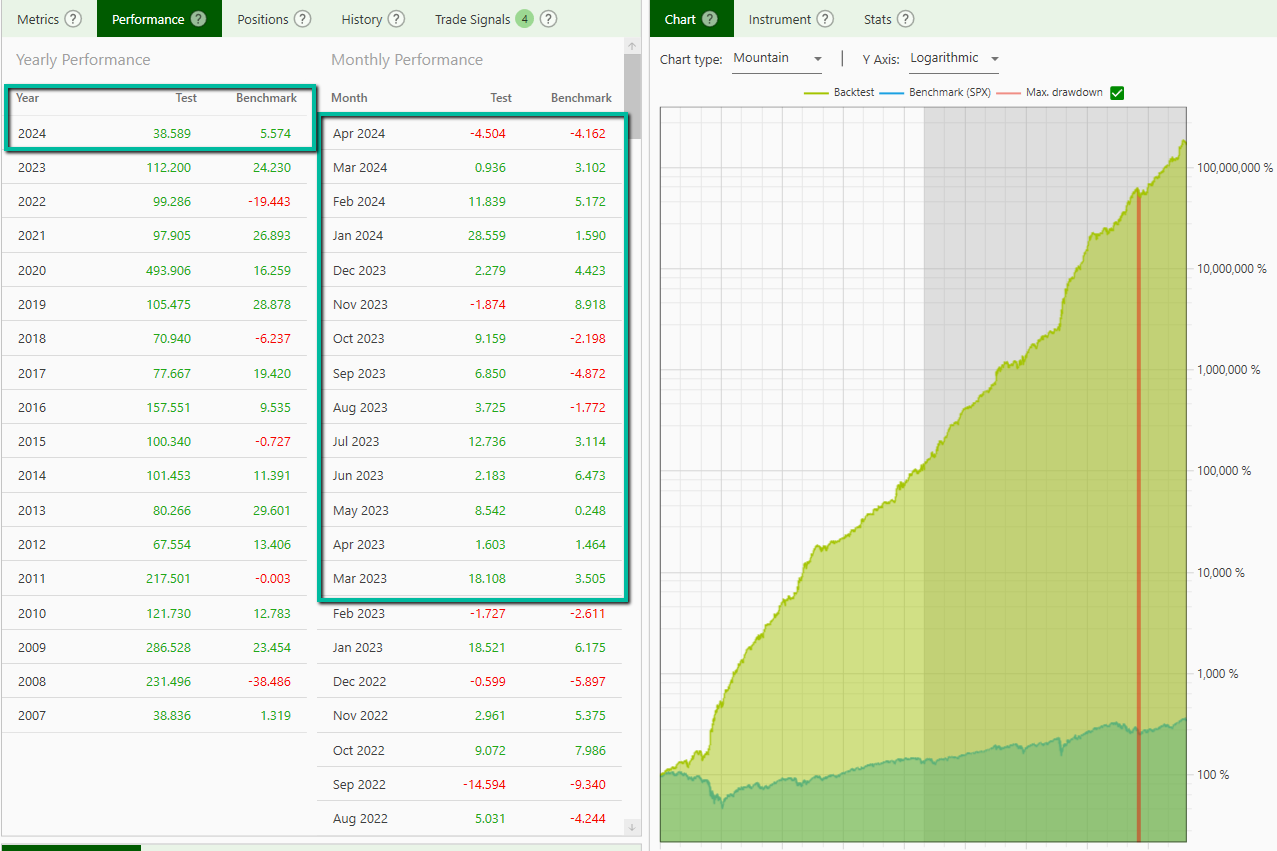Click the yearly Test column header
The image size is (1277, 851).
[186, 98]
